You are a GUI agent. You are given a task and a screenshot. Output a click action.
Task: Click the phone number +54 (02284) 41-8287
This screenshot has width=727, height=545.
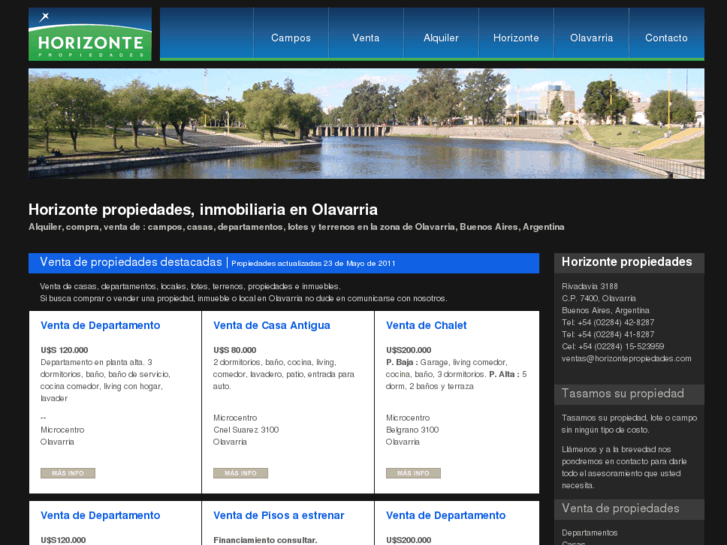(616, 334)
